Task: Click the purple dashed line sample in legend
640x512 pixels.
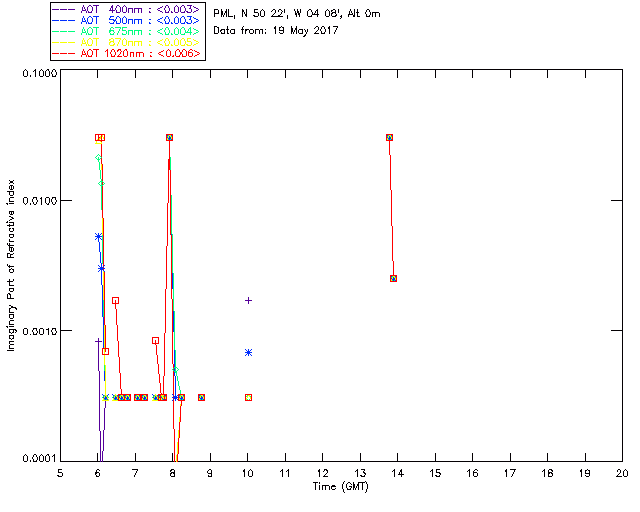Action: [64, 9]
